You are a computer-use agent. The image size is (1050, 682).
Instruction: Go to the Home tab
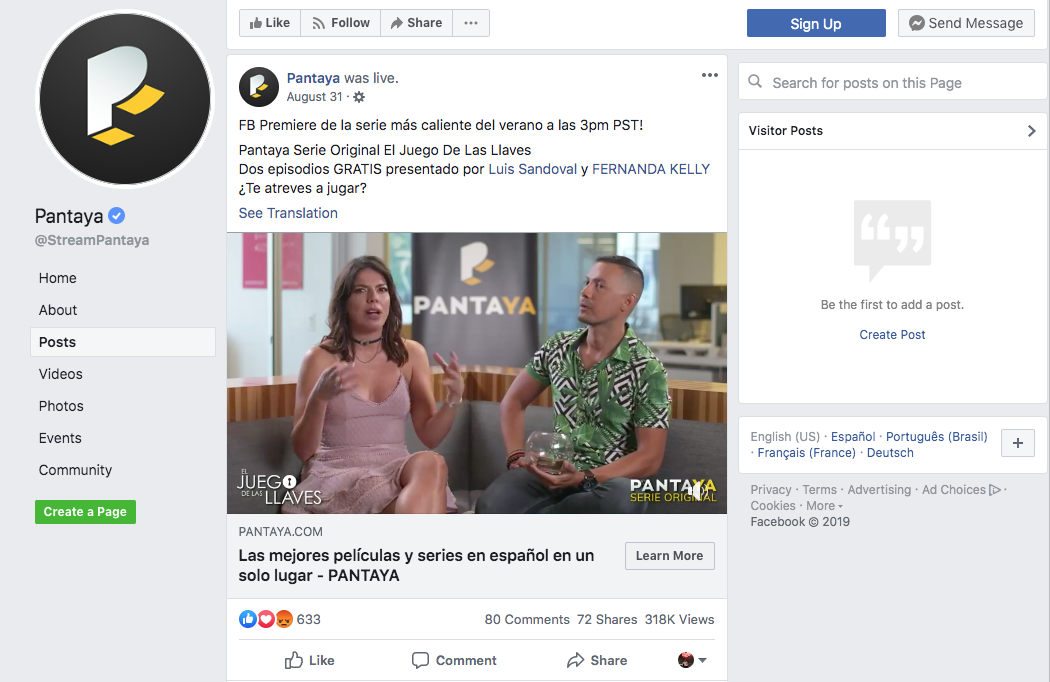58,278
